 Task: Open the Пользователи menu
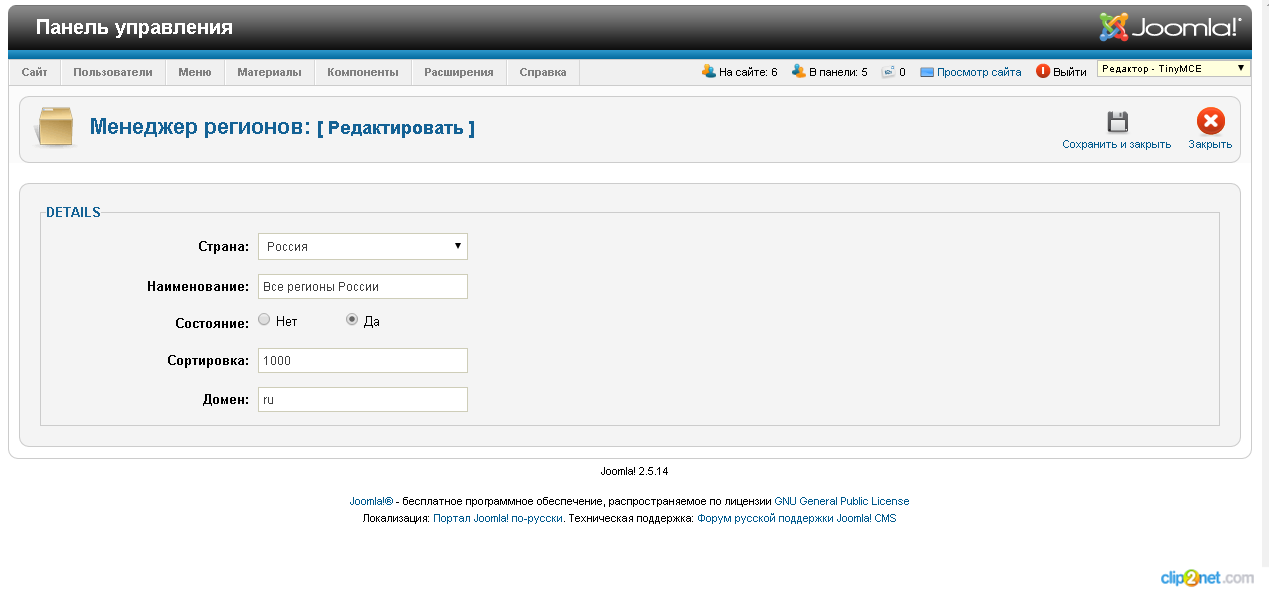coord(113,72)
